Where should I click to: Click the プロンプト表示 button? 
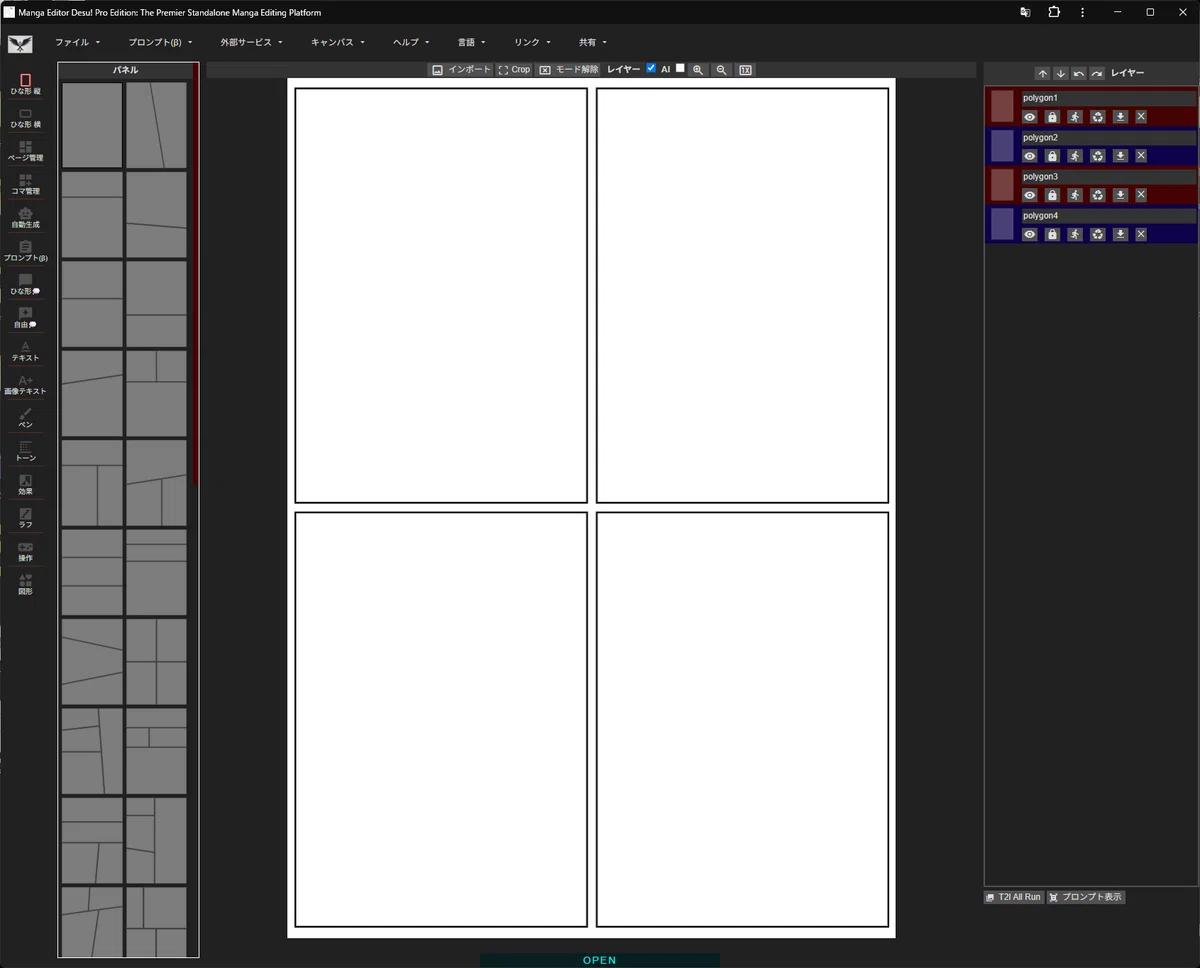1085,897
